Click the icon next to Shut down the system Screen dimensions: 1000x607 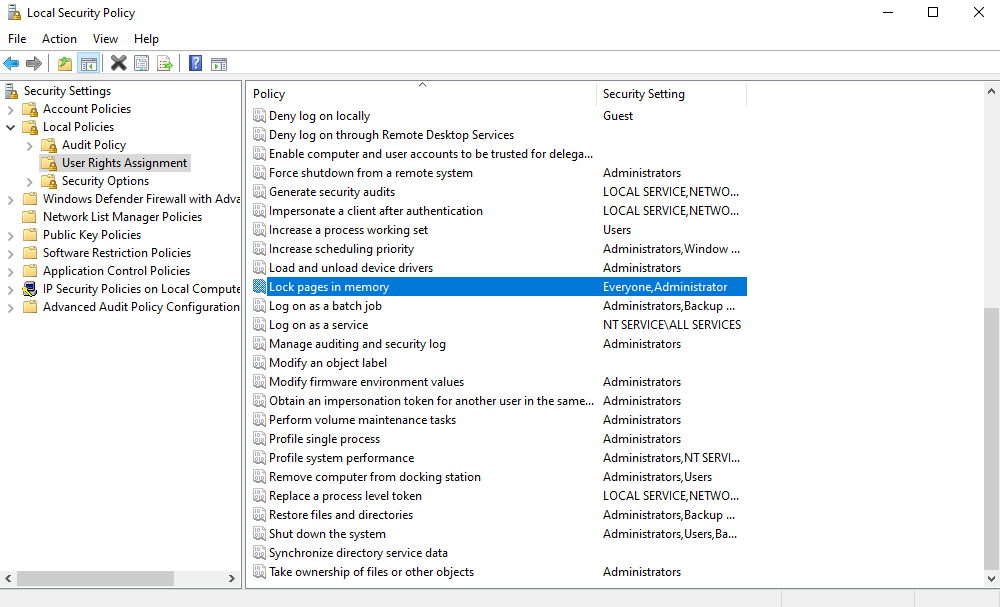click(259, 534)
